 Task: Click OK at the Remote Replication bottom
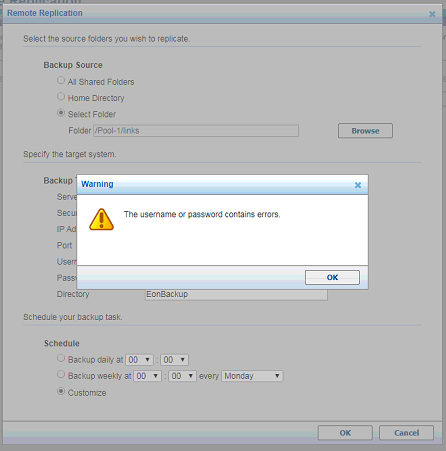coord(345,433)
